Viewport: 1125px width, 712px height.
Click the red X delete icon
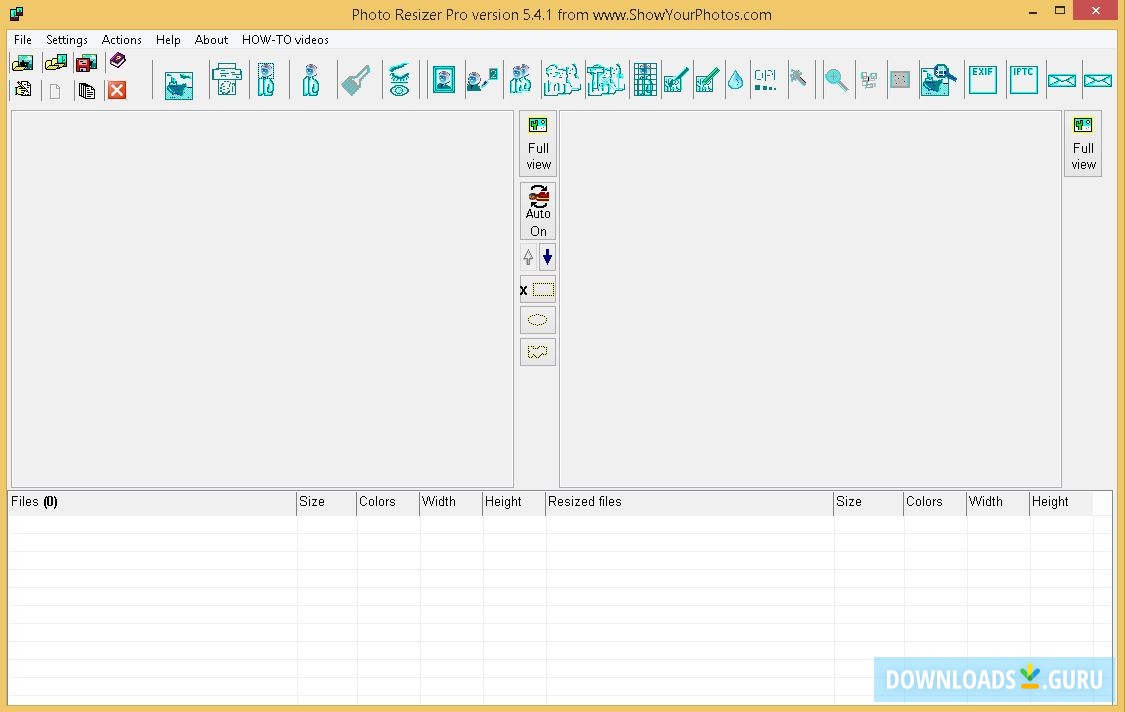[x=117, y=90]
